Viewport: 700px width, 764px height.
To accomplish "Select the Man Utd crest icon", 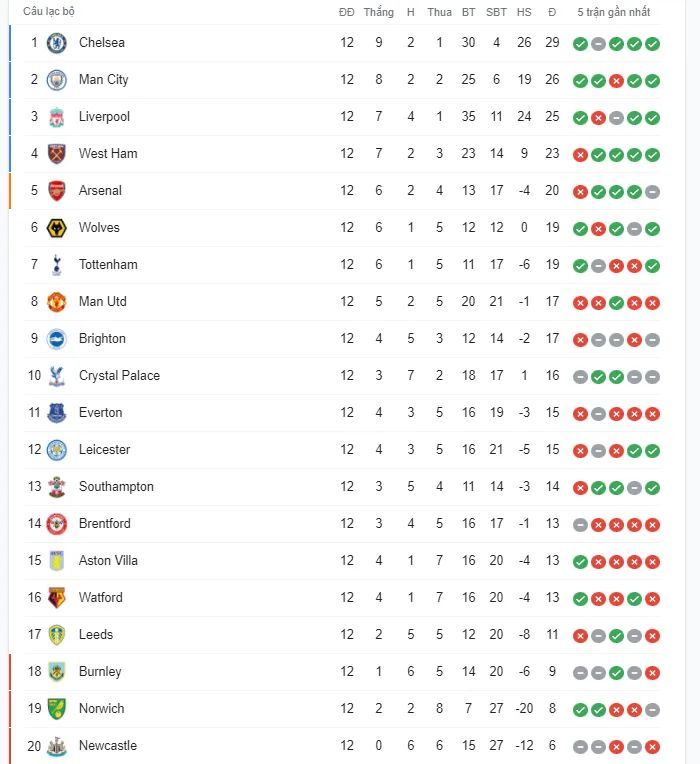I will [x=56, y=302].
